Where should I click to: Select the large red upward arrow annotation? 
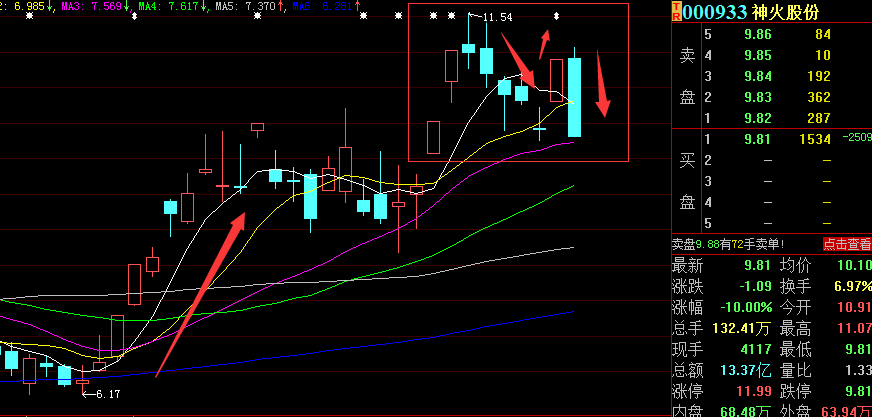[198, 290]
